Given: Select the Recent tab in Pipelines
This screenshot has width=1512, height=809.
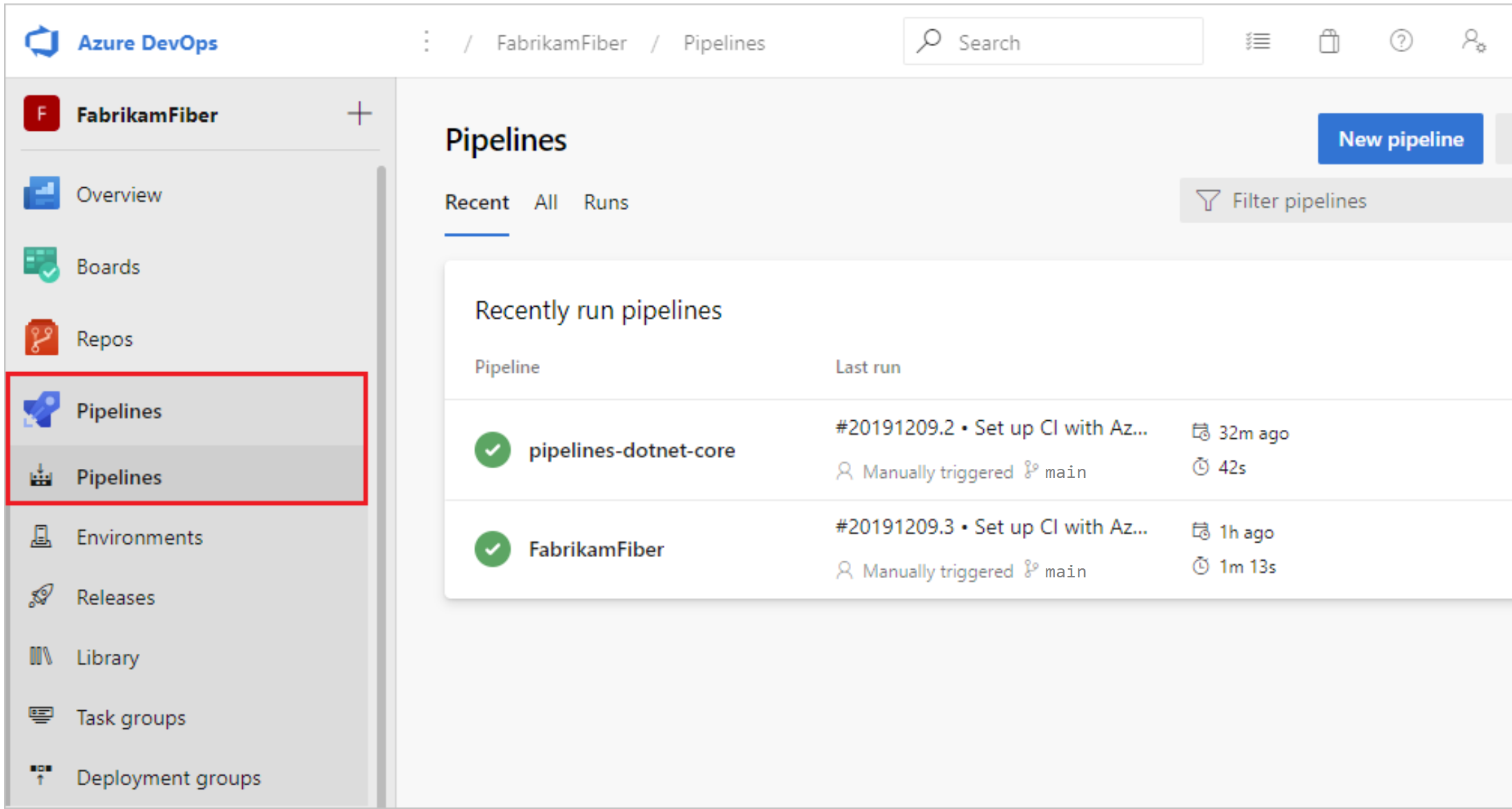Looking at the screenshot, I should click(x=477, y=202).
